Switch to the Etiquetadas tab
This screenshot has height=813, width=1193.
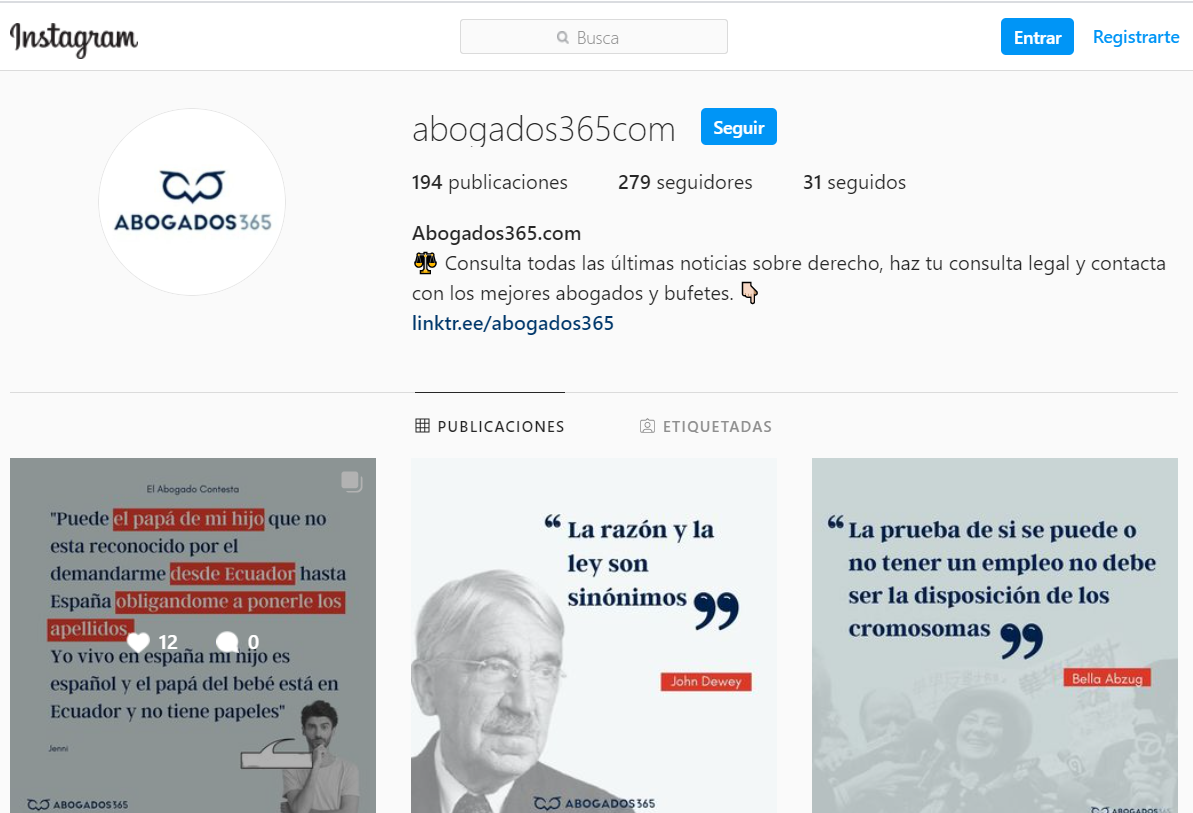[x=706, y=426]
